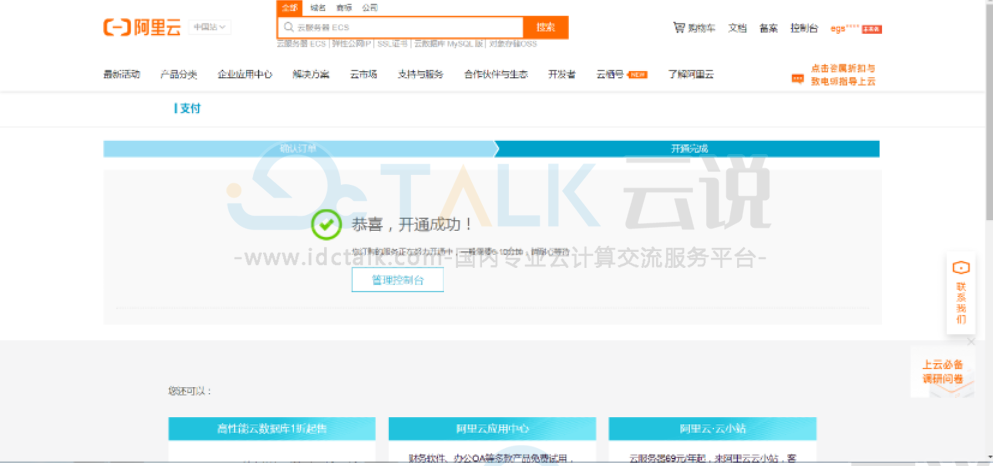The image size is (993, 466).
Task: Open the 文档 link in header
Action: pos(737,28)
